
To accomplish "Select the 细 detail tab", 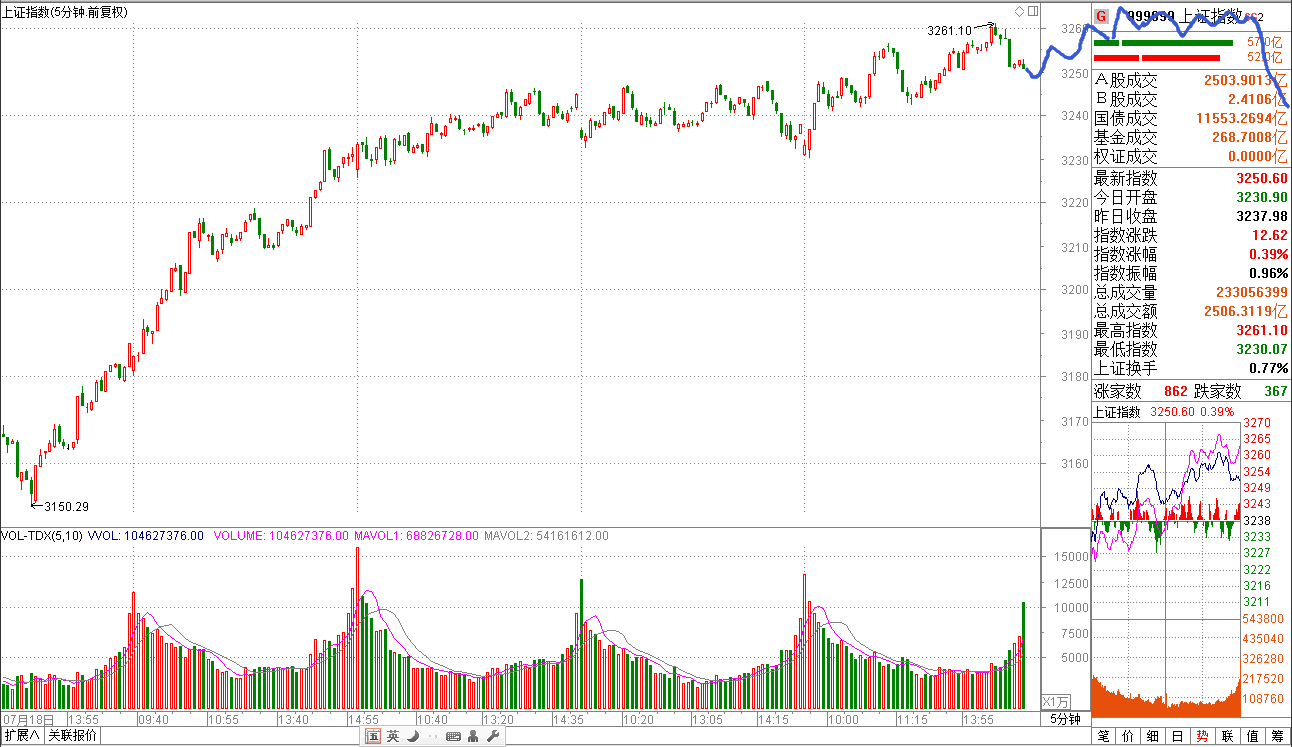I will (x=1153, y=737).
